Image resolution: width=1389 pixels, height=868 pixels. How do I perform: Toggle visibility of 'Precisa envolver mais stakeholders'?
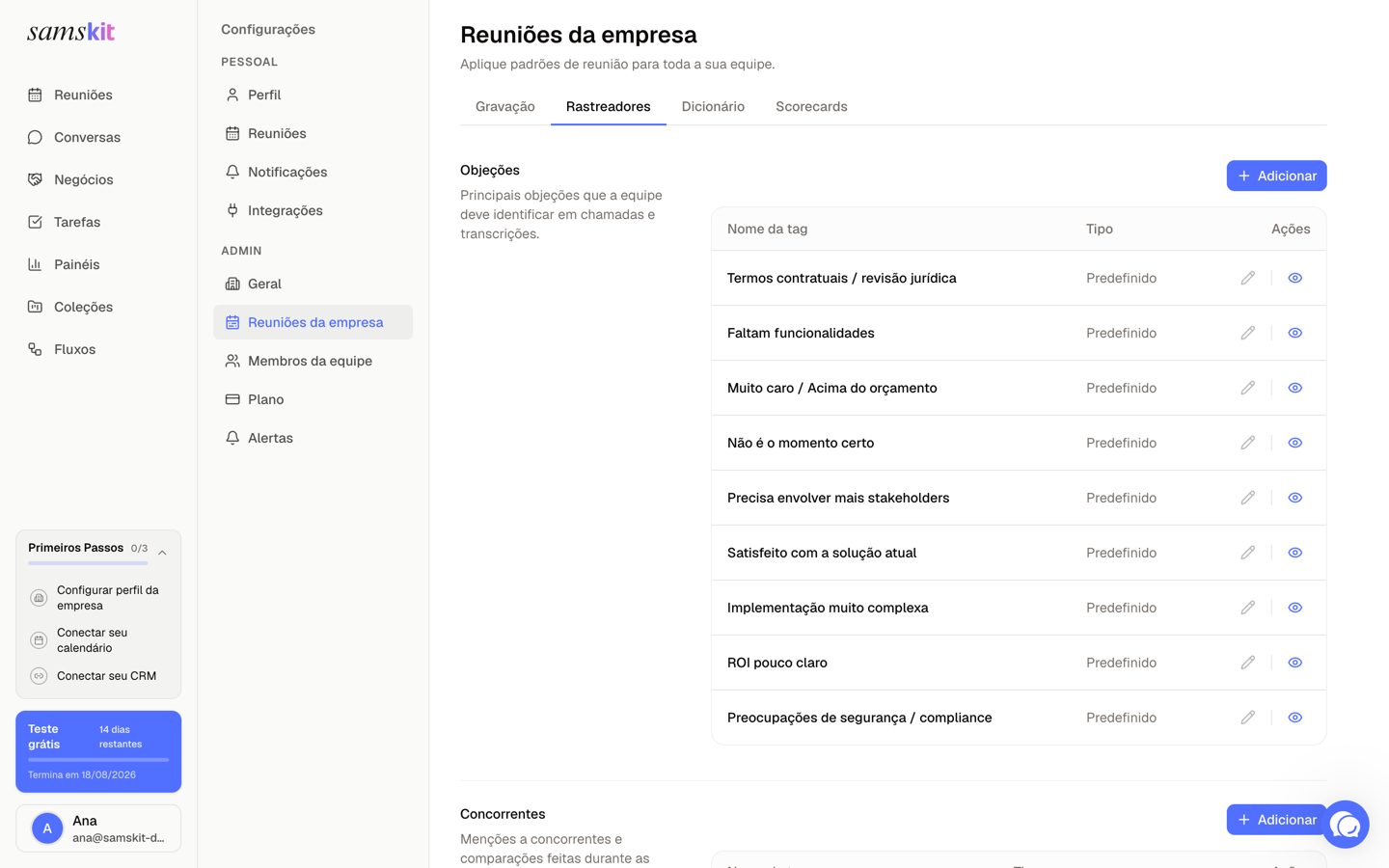(x=1294, y=498)
